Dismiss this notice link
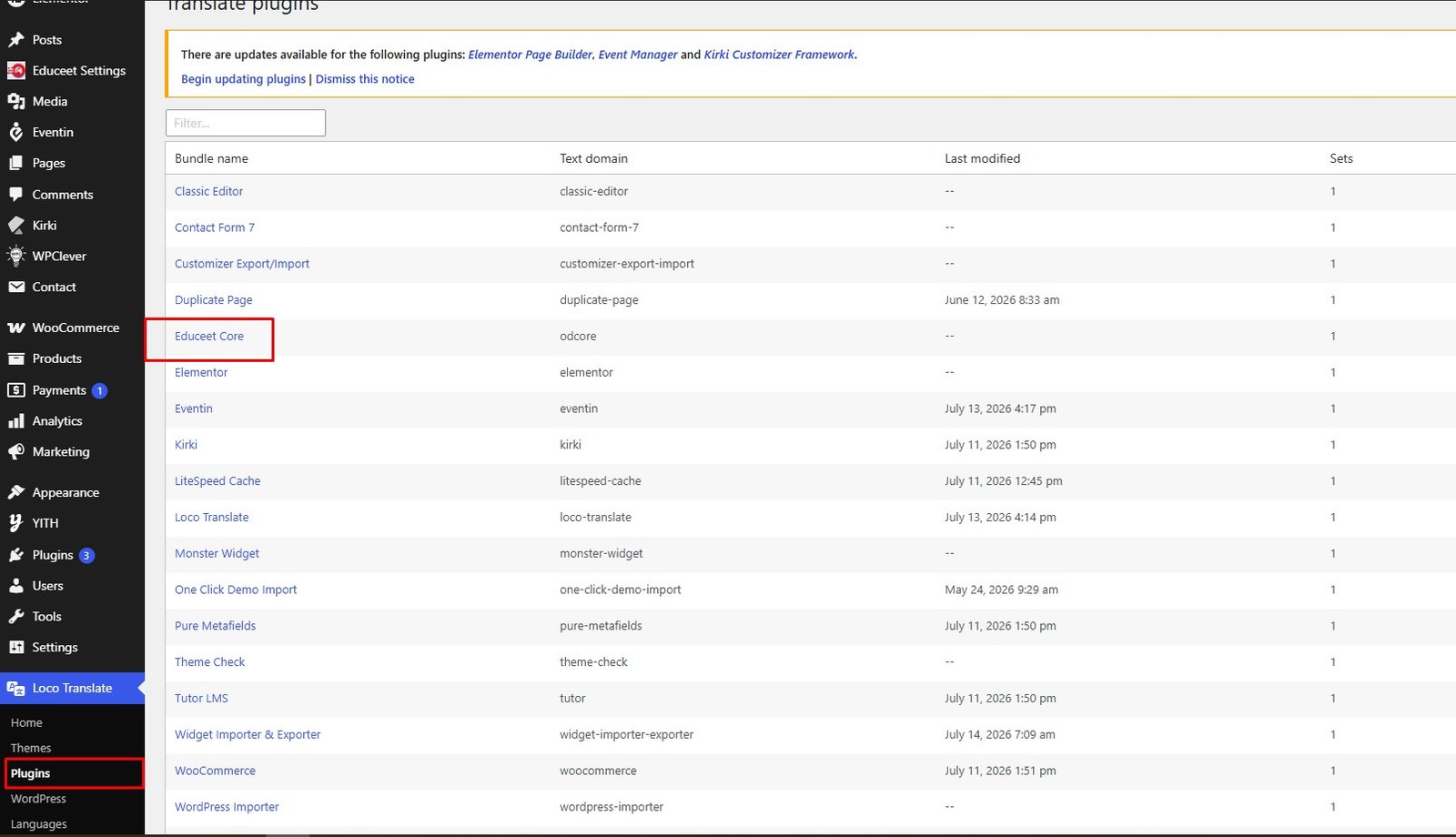Image resolution: width=1456 pixels, height=837 pixels. click(x=365, y=79)
